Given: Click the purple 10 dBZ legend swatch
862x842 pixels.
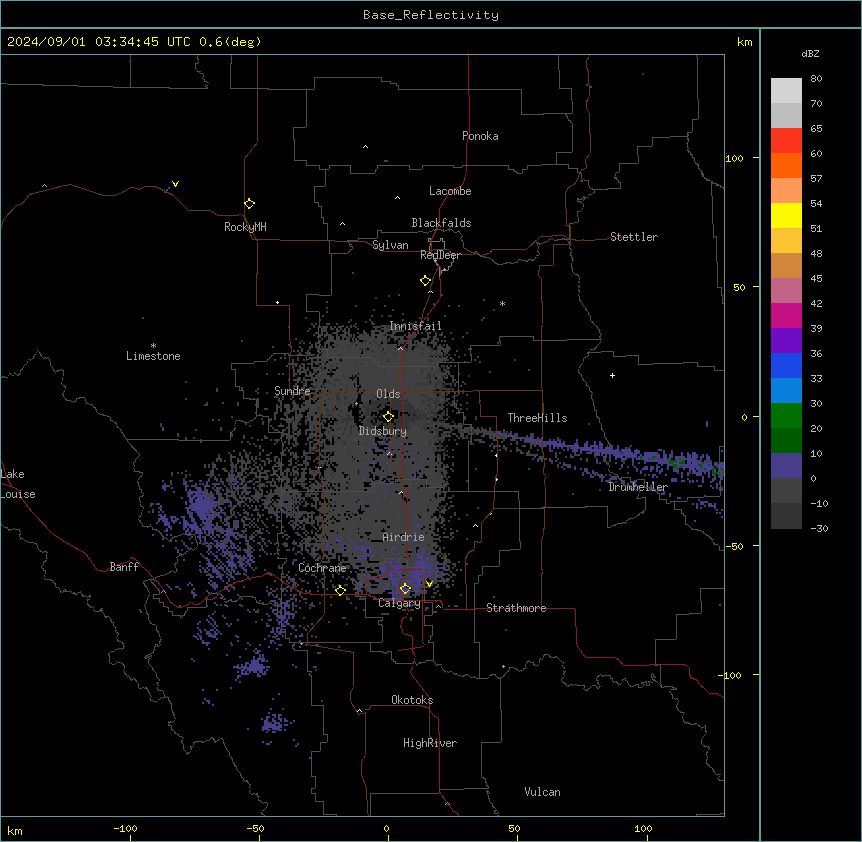Looking at the screenshot, I should click(x=786, y=466).
